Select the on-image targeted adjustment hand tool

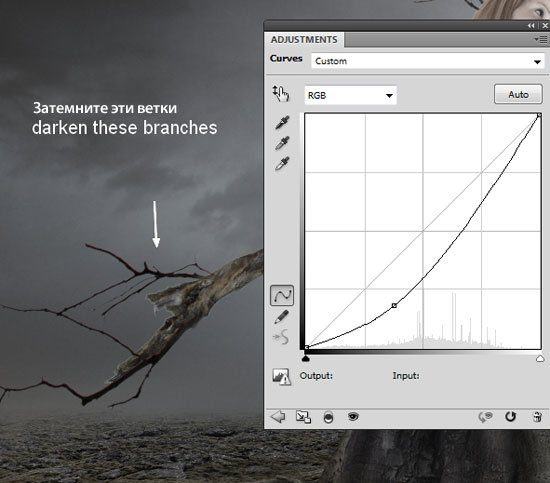coord(281,94)
